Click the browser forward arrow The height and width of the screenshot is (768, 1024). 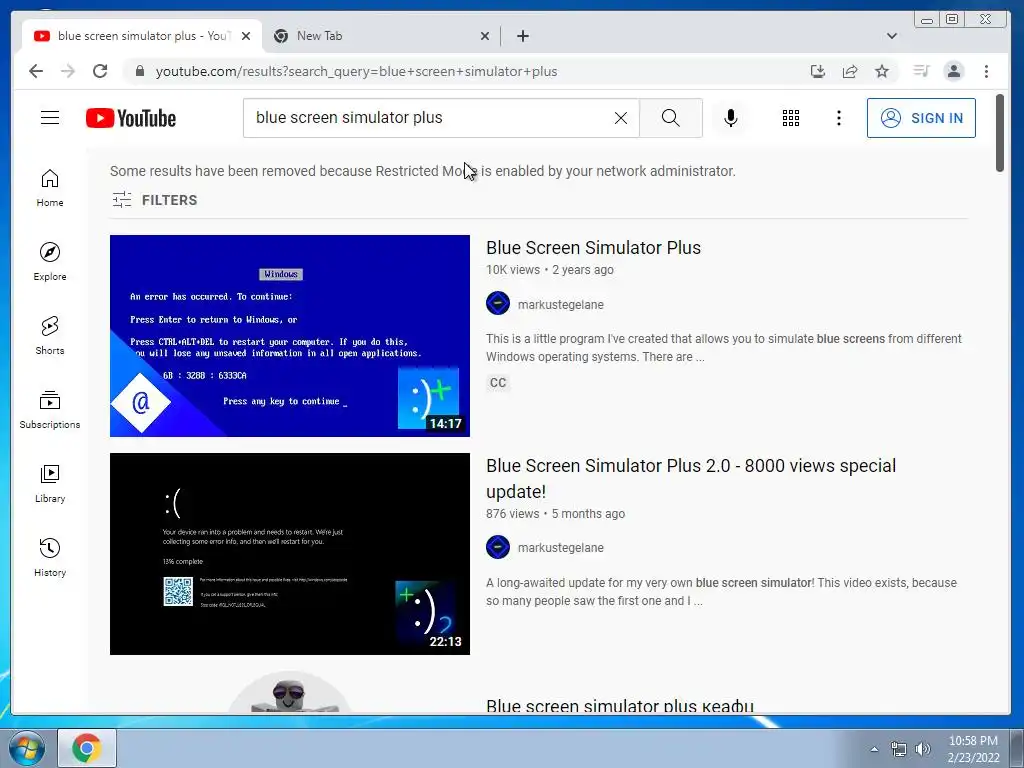pos(68,71)
